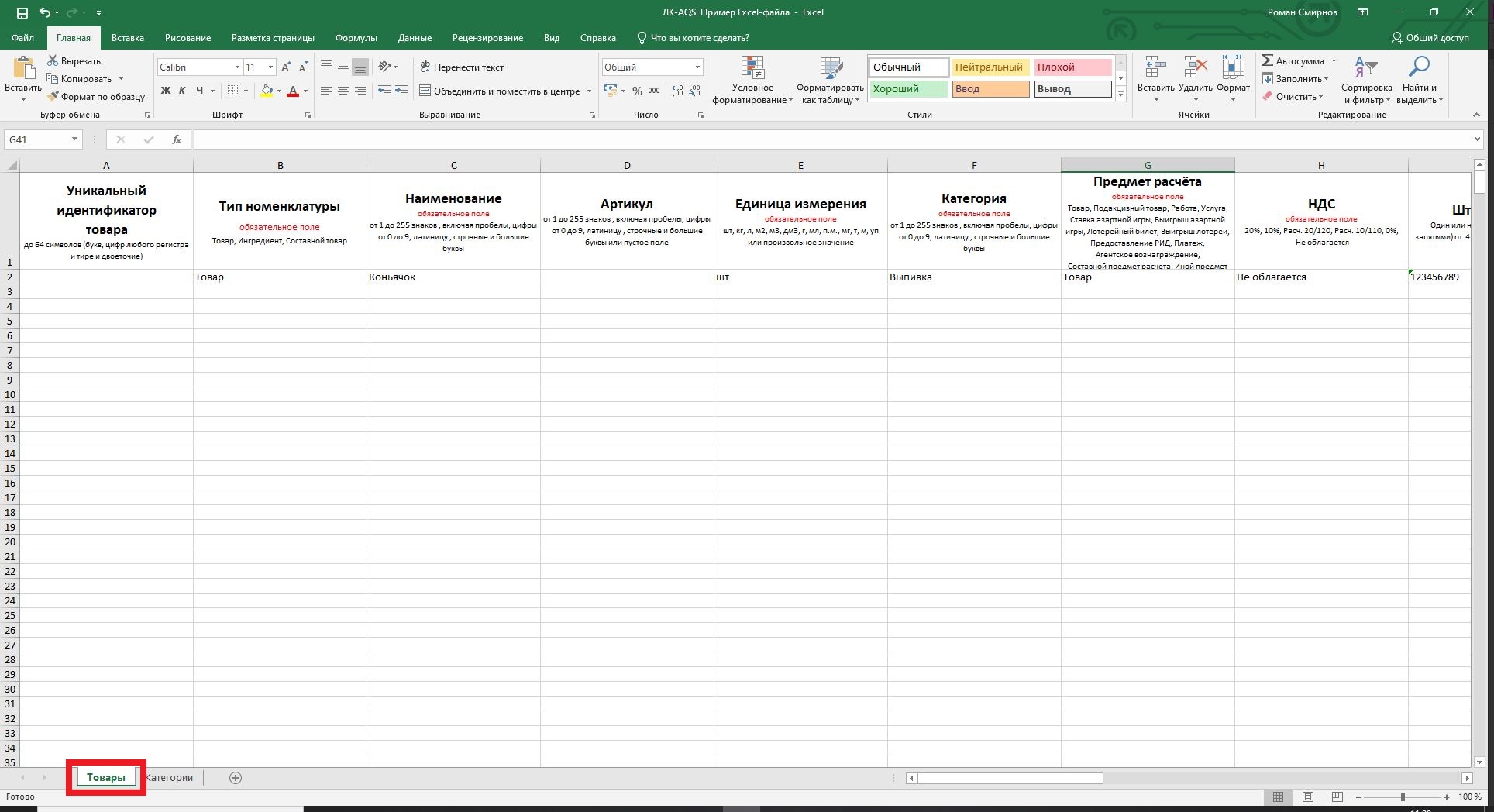Image resolution: width=1494 pixels, height=812 pixels.
Task: Click the Sort and Filter icon
Action: click(1365, 68)
